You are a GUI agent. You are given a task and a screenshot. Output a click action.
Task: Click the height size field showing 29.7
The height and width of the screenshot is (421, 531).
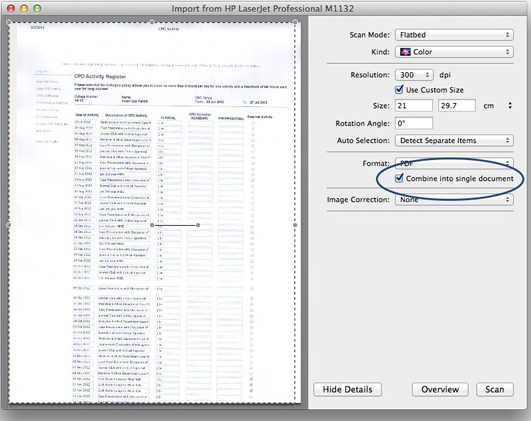pyautogui.click(x=457, y=106)
